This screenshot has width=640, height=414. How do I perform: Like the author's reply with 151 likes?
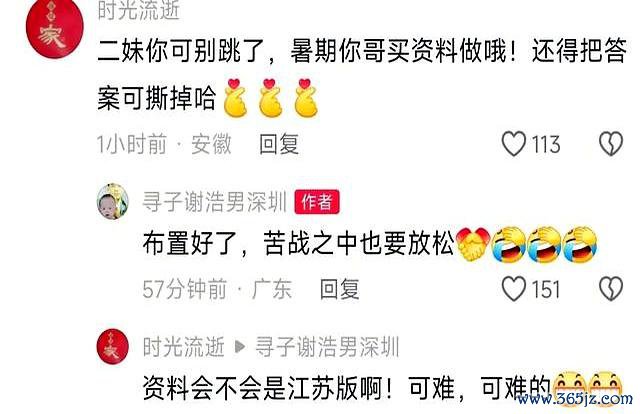(x=513, y=289)
